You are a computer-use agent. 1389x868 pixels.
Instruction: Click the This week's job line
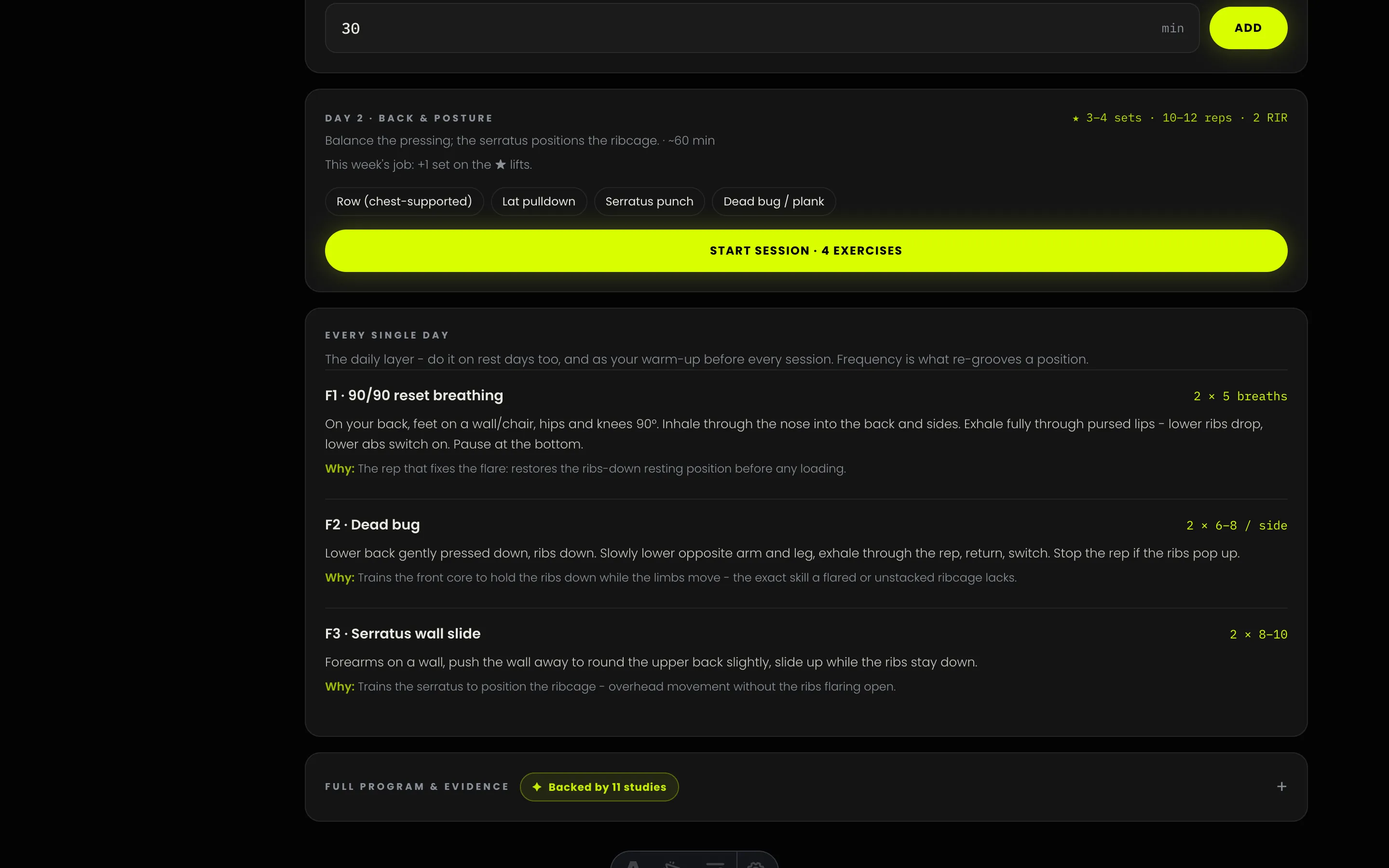coord(428,165)
